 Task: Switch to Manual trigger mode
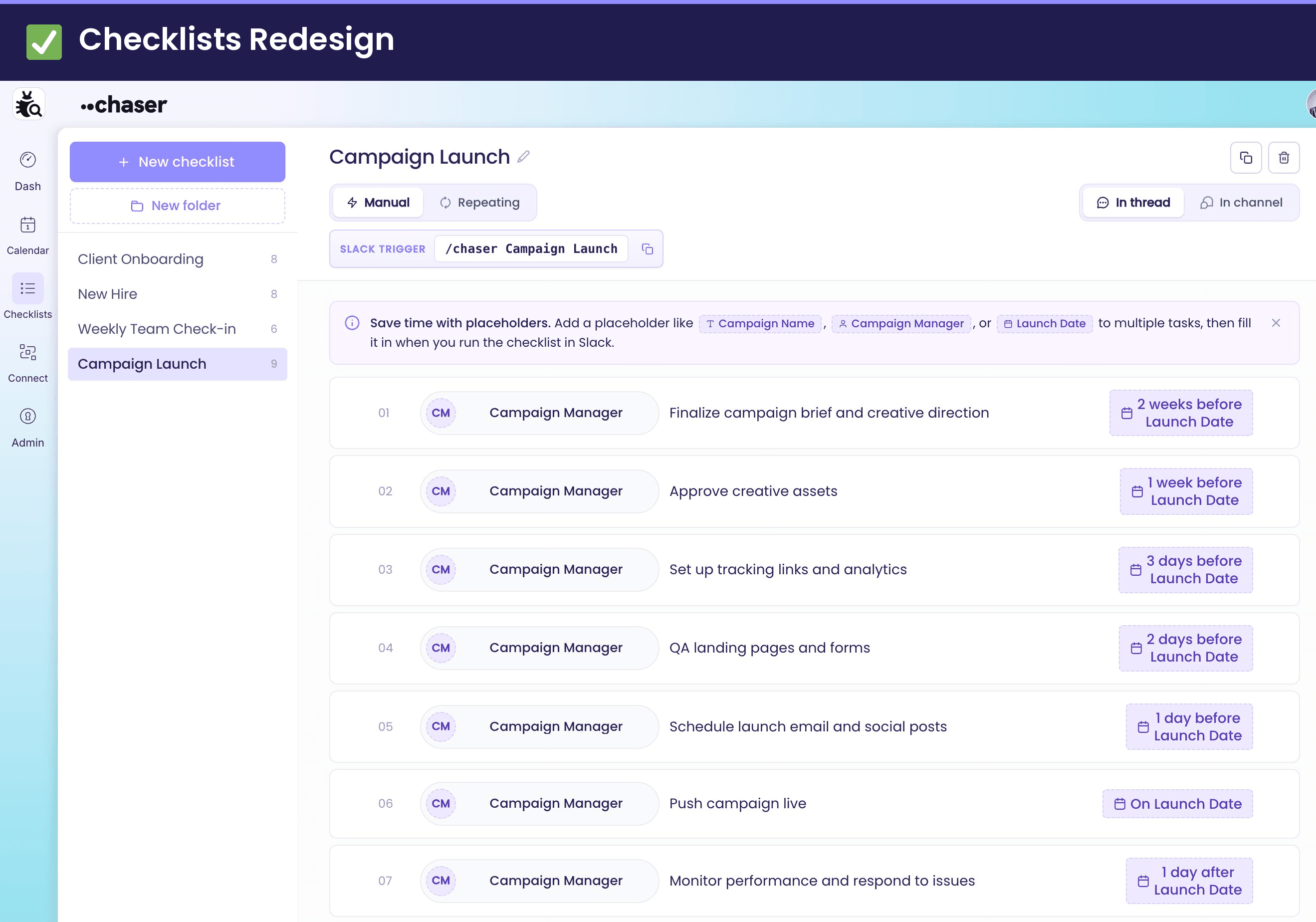coord(378,203)
